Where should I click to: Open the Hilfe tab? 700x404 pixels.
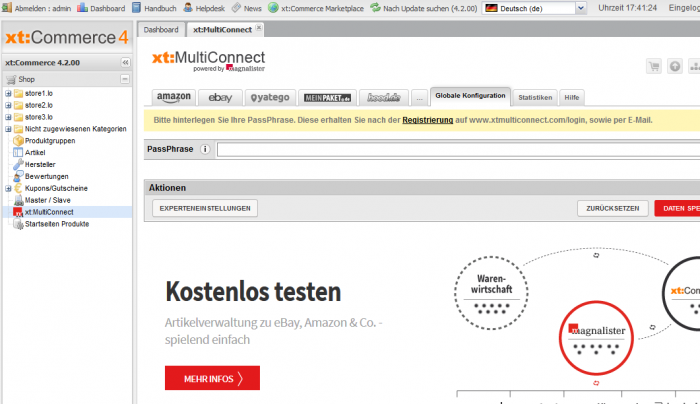pos(571,97)
